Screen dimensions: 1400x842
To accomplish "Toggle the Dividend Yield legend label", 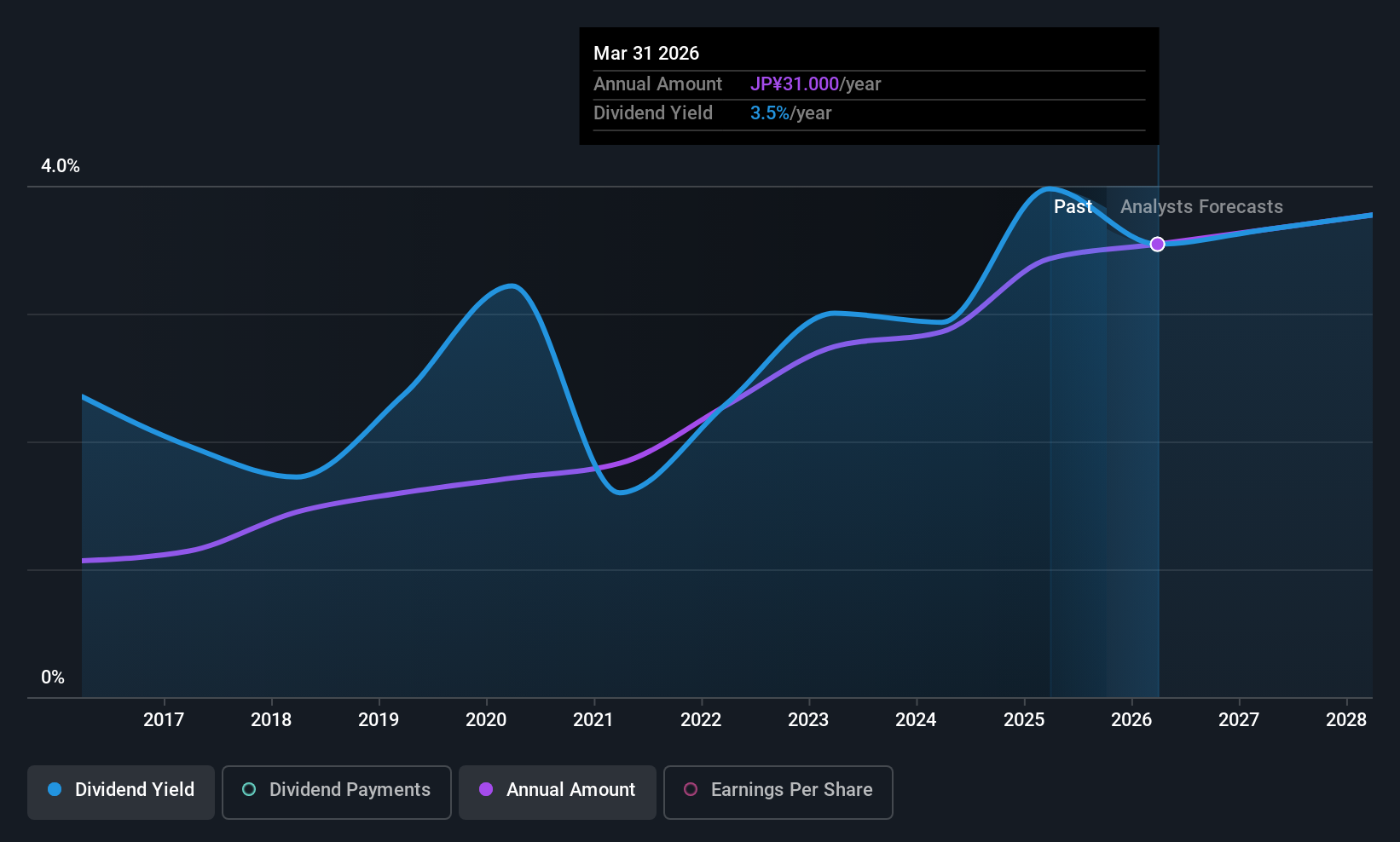I will (x=135, y=790).
